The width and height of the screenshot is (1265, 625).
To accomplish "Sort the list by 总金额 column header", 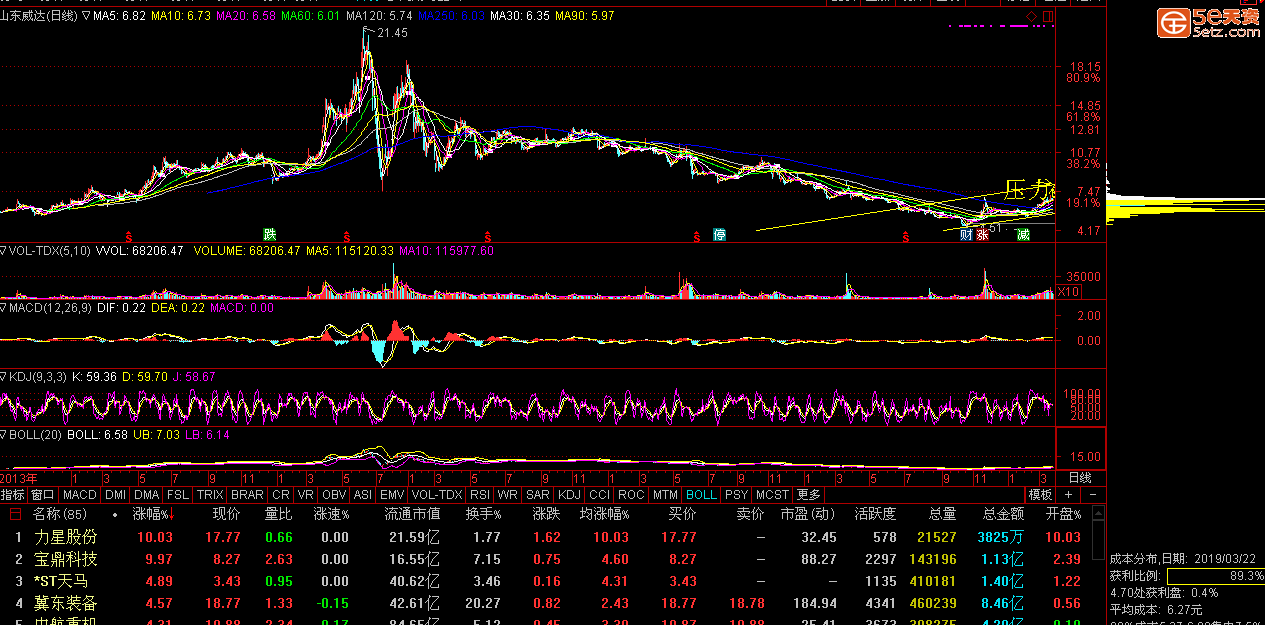I will [x=1003, y=515].
